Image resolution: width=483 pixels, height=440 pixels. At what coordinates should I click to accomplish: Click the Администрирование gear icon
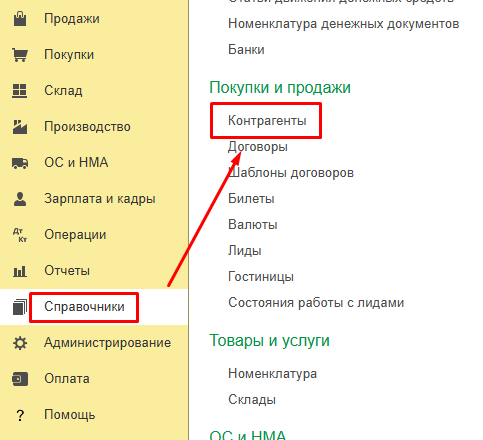click(x=20, y=343)
